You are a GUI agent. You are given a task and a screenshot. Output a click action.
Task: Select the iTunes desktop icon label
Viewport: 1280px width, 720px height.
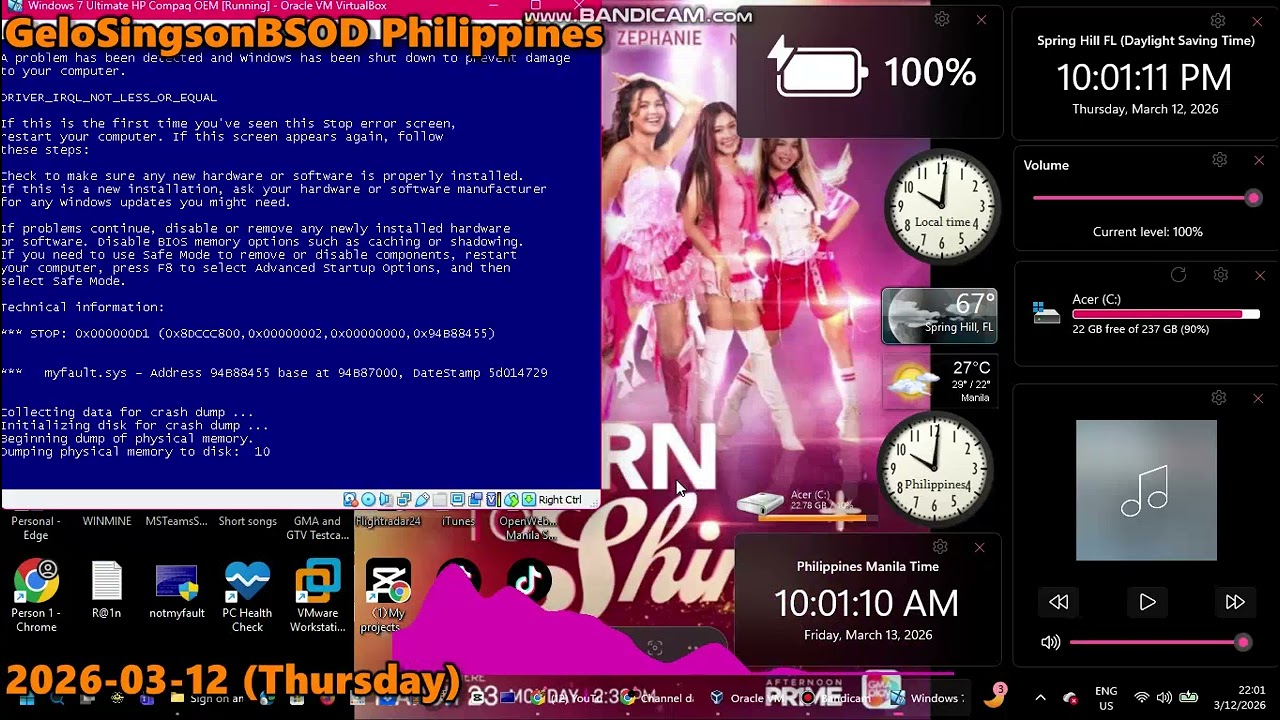point(458,521)
